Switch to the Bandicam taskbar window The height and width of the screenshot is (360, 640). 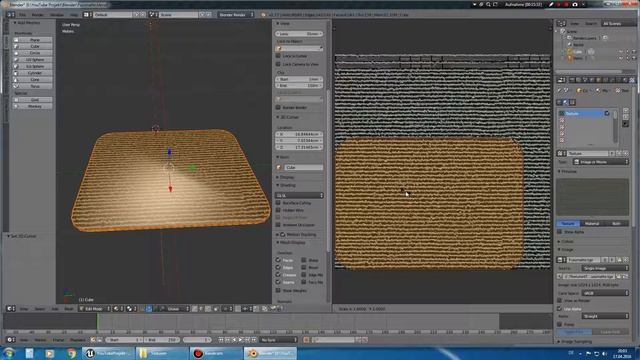coord(216,353)
